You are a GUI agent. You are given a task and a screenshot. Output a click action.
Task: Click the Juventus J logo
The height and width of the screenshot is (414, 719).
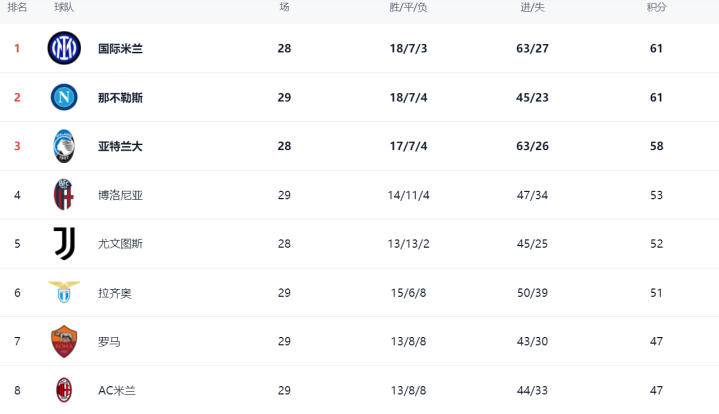pos(65,243)
